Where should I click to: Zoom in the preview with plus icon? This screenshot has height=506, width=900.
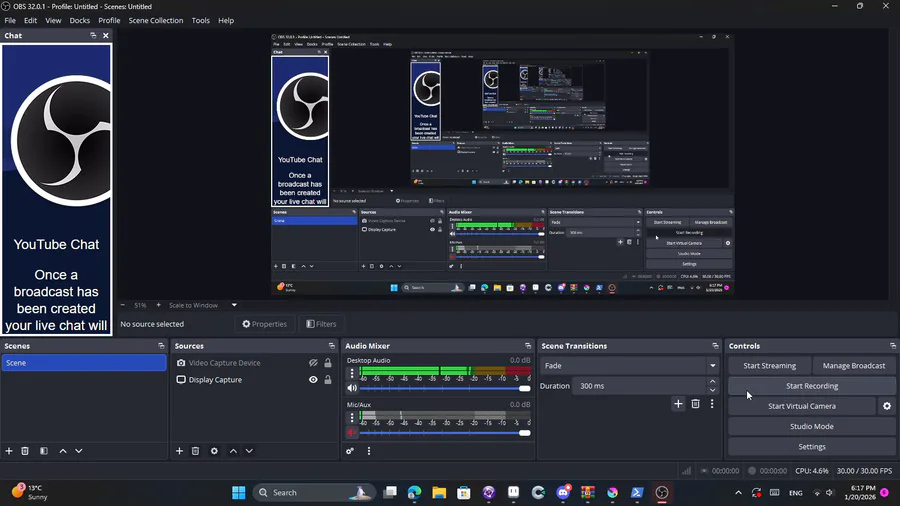[x=158, y=305]
